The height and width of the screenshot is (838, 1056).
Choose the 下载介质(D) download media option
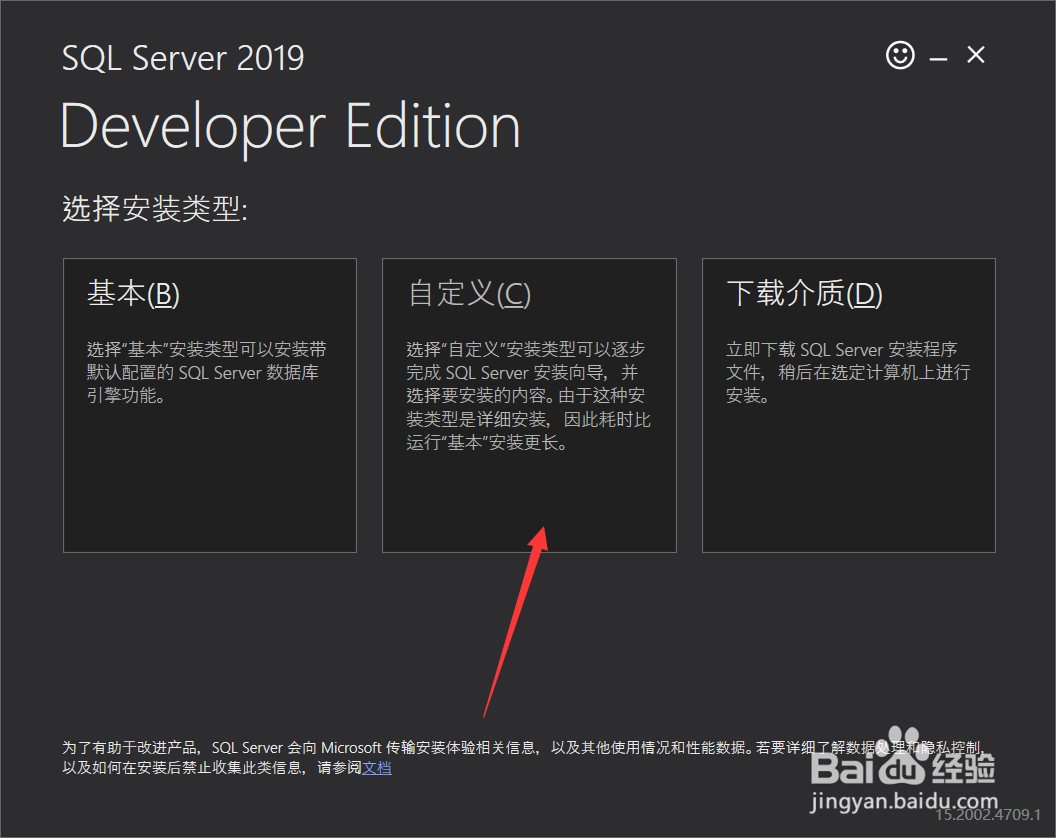tap(849, 406)
